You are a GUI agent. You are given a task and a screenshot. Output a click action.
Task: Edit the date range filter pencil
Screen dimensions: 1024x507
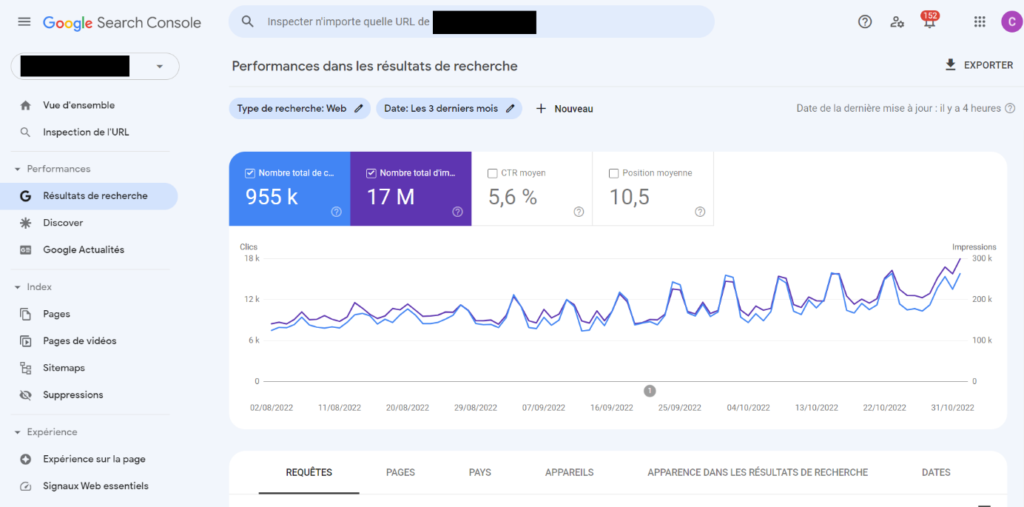point(510,109)
